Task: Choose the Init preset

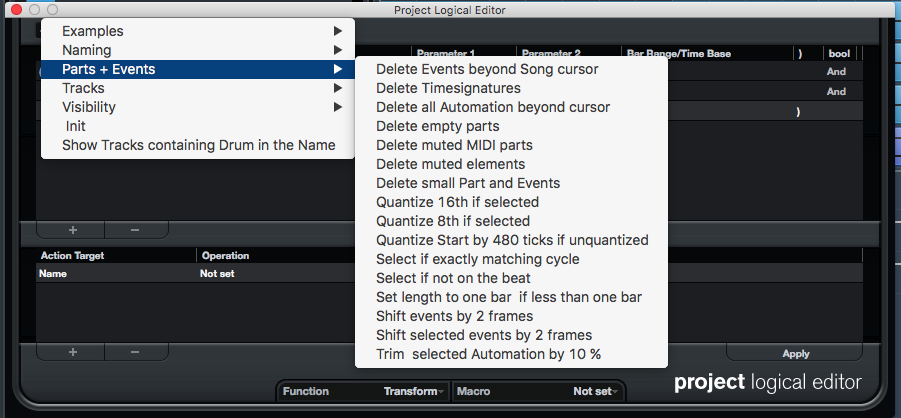Action: 76,126
